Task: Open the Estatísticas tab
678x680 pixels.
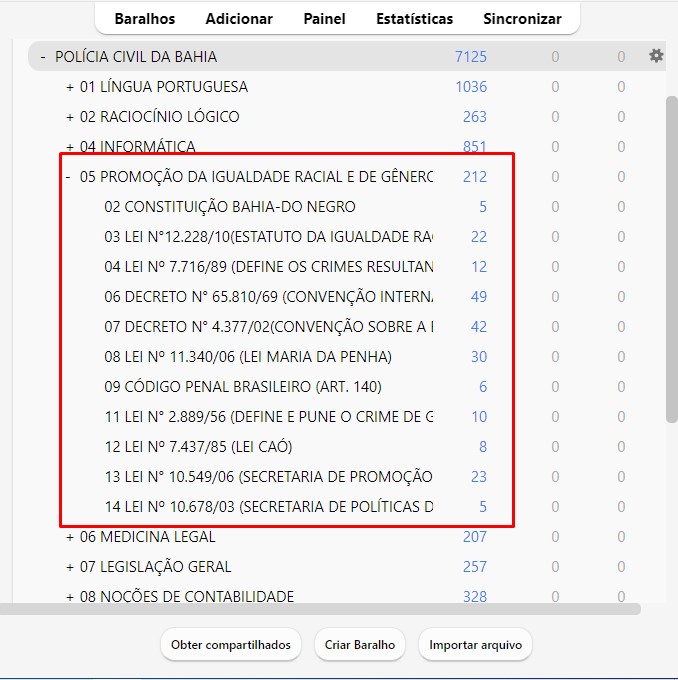Action: point(414,19)
